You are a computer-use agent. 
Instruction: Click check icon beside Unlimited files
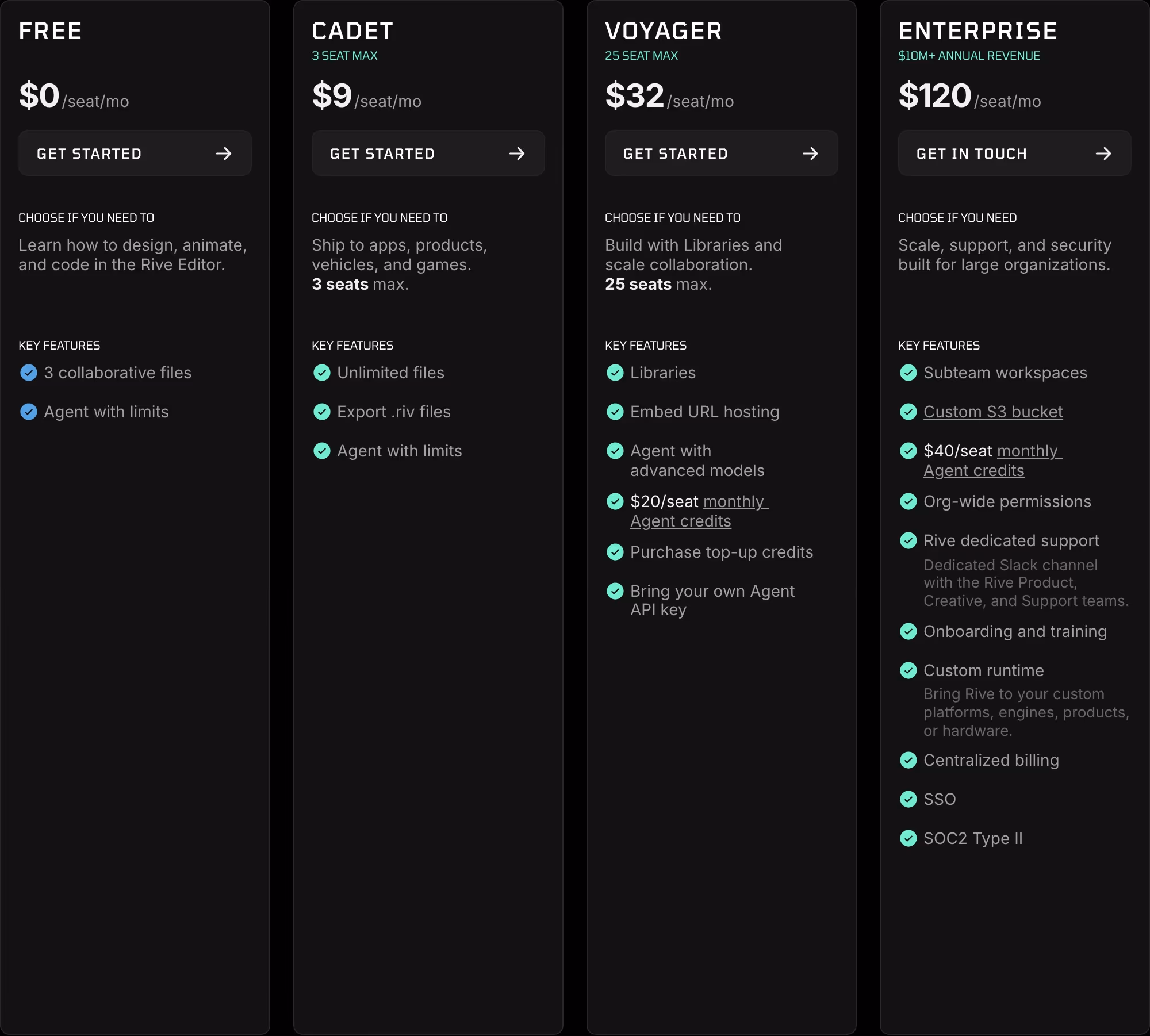tap(322, 373)
